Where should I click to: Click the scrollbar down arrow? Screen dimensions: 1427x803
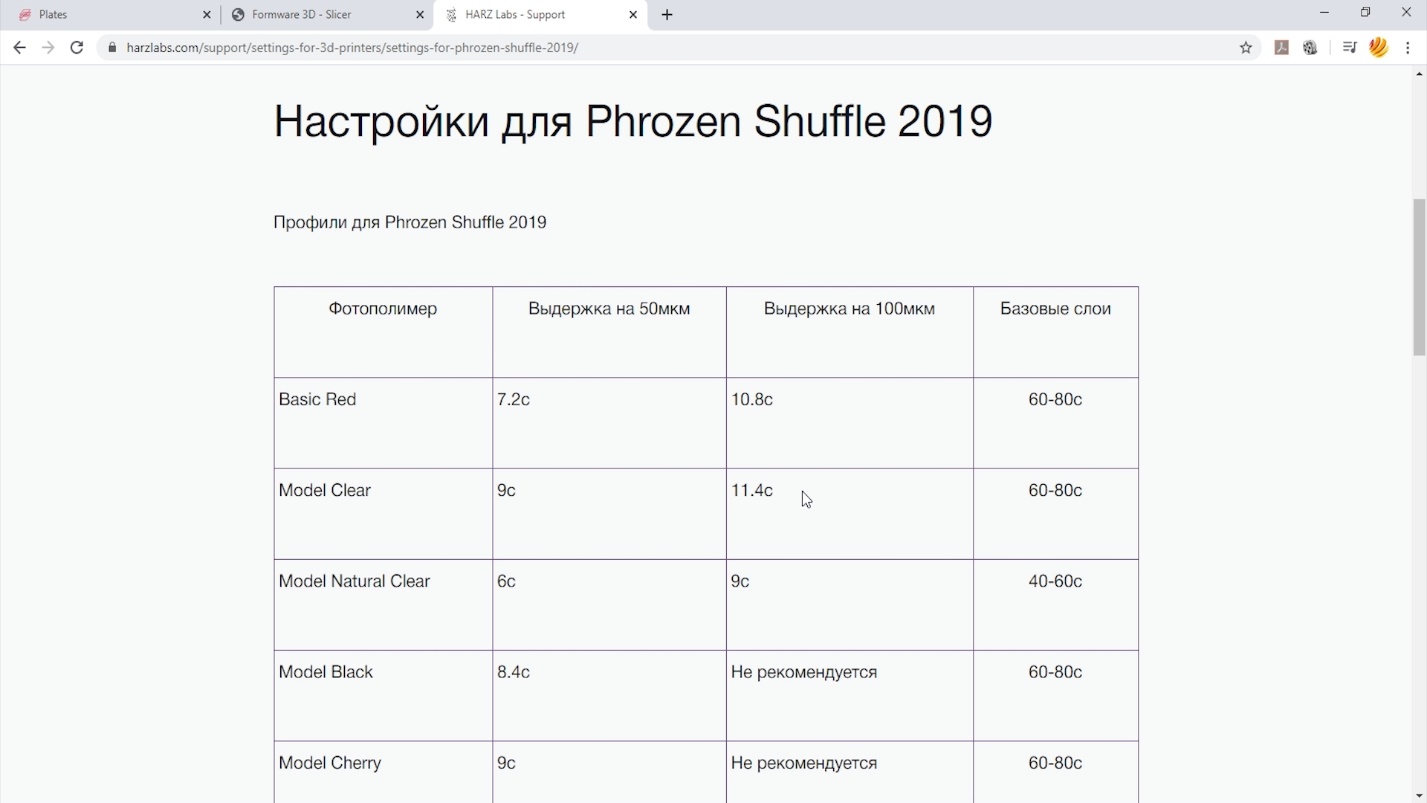[1418, 796]
